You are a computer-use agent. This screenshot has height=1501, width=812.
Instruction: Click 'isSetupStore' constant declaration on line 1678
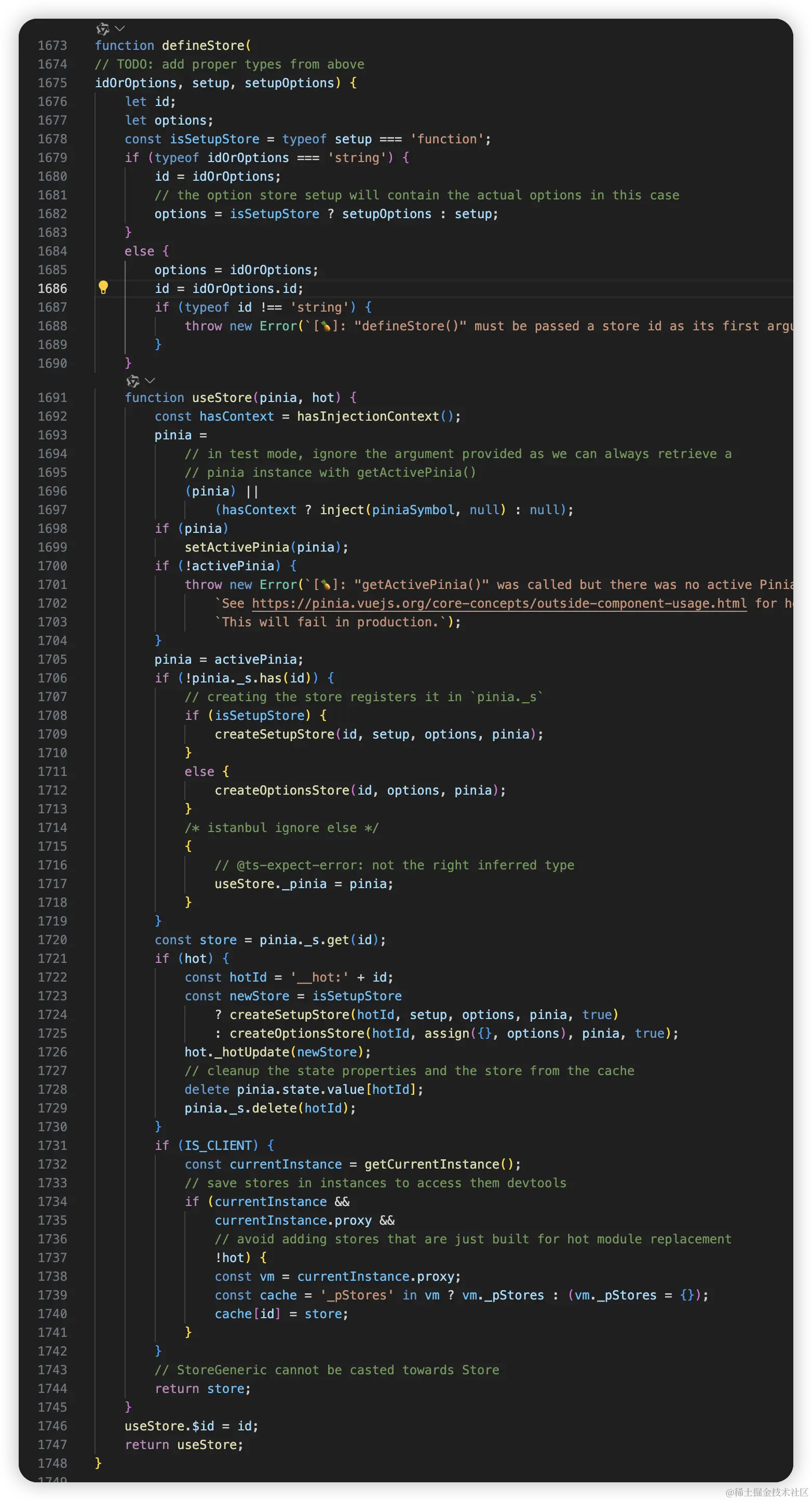point(215,139)
